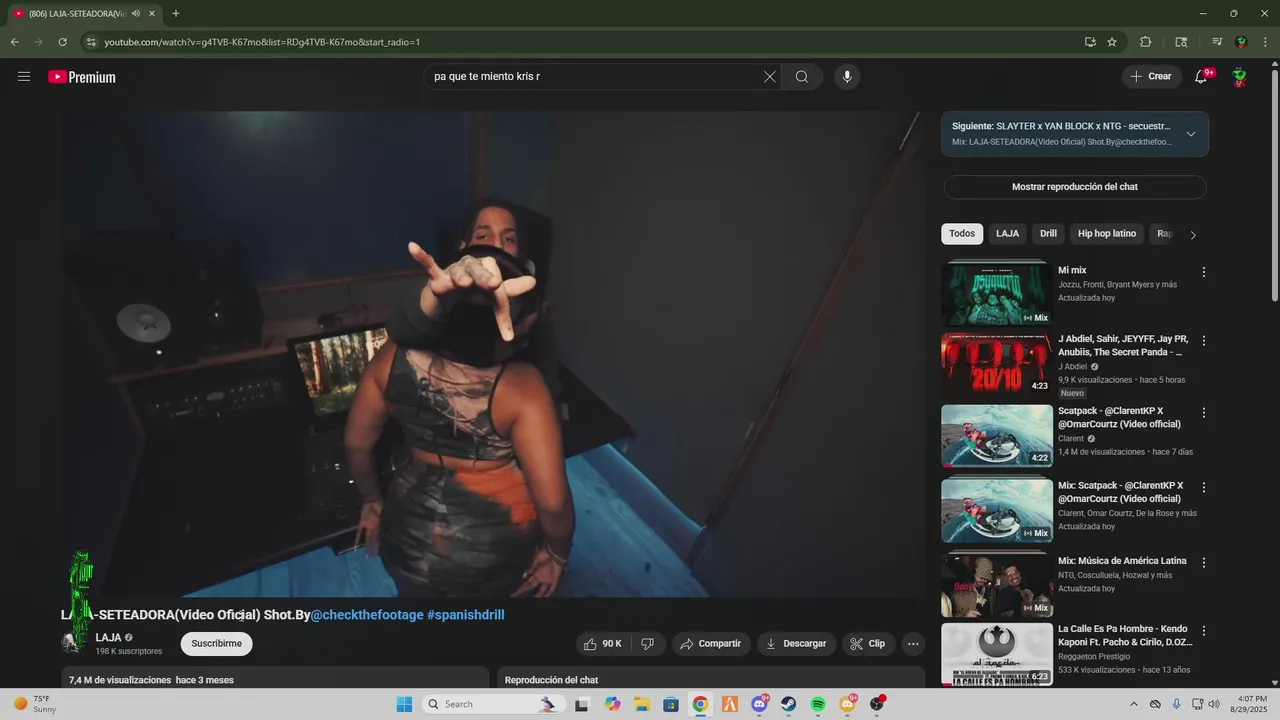
Task: Dislike the LAJA video
Action: (648, 644)
